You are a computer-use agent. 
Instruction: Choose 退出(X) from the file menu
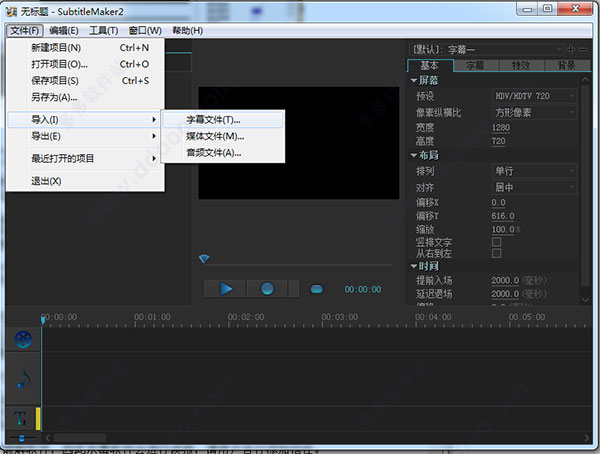(85, 181)
